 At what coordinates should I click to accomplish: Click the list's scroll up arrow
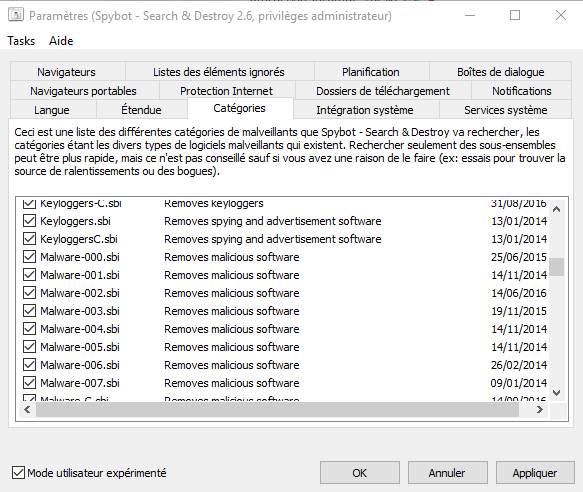coord(557,209)
